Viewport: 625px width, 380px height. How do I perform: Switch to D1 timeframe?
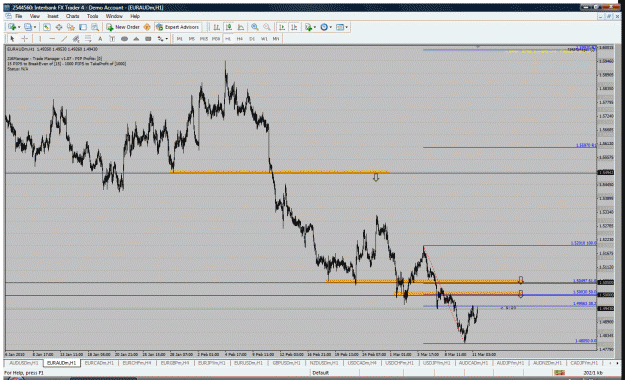[252, 39]
